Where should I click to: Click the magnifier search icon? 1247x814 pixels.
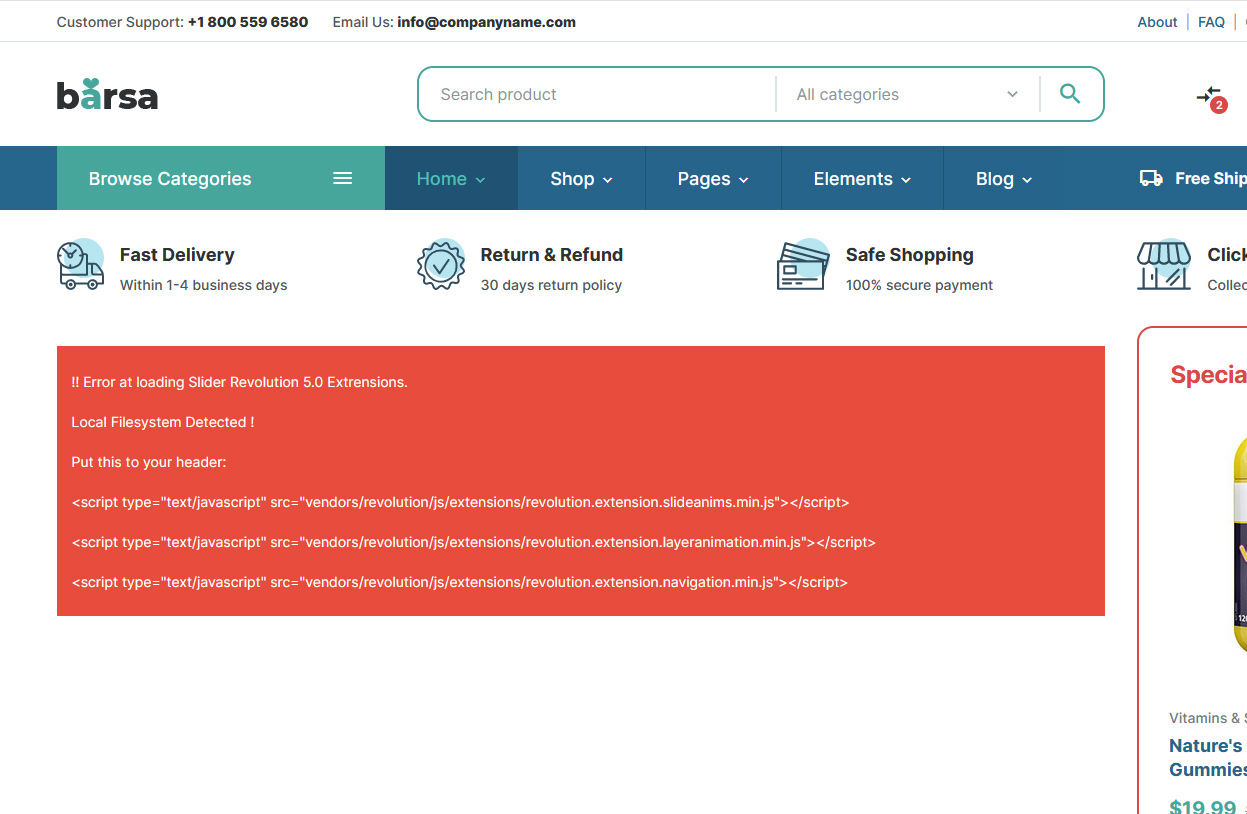pyautogui.click(x=1070, y=94)
